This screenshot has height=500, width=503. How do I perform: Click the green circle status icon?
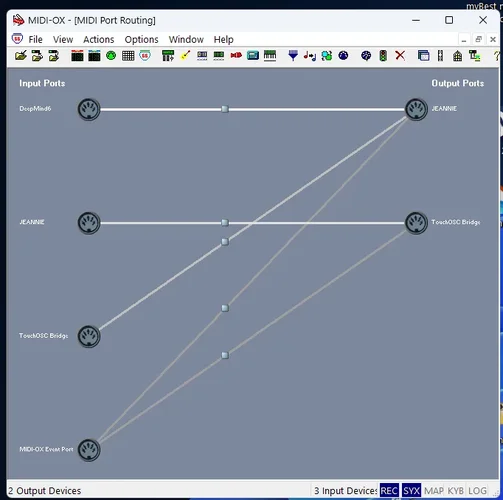pos(111,56)
